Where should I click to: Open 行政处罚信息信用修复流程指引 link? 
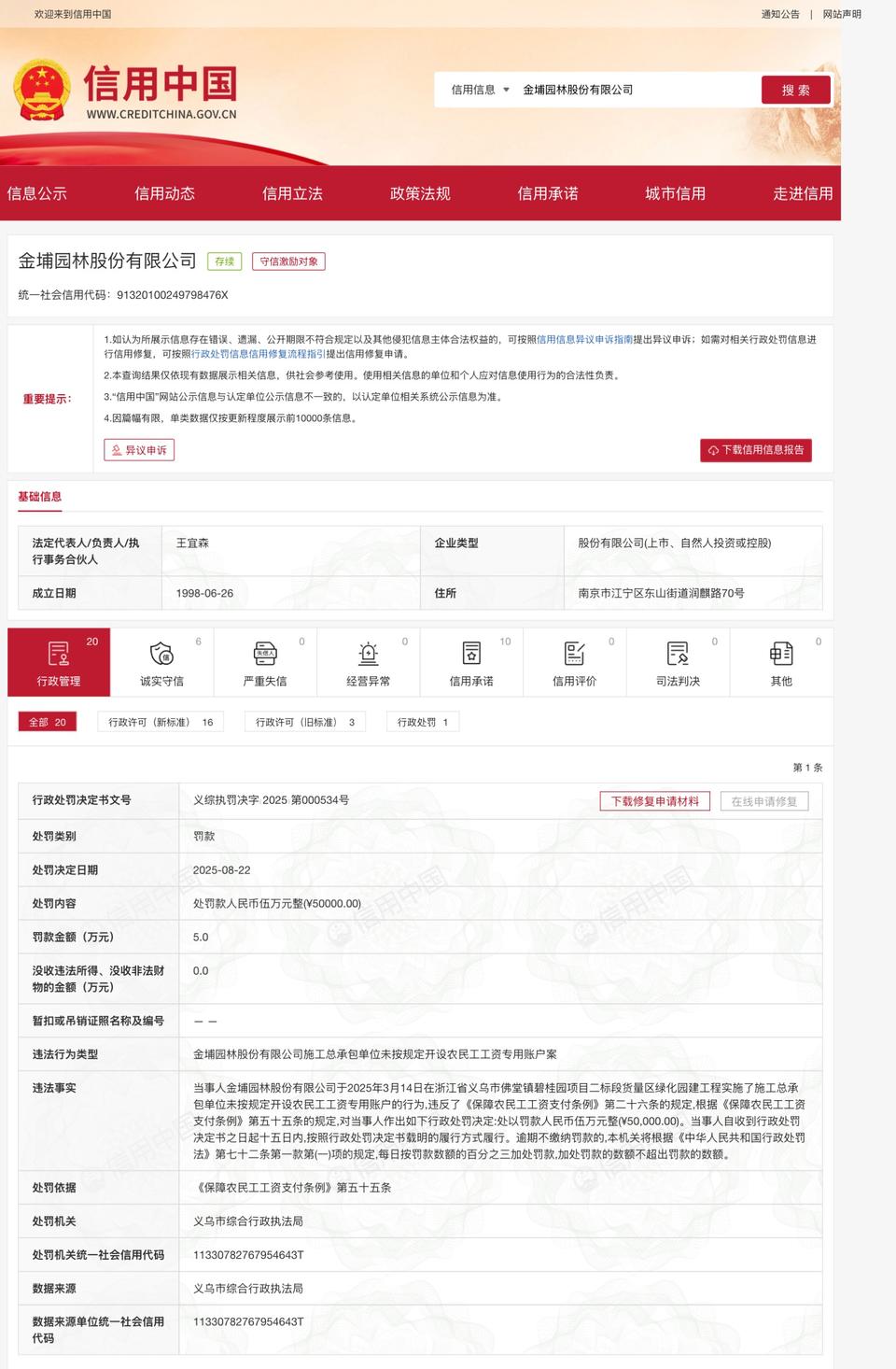259,354
